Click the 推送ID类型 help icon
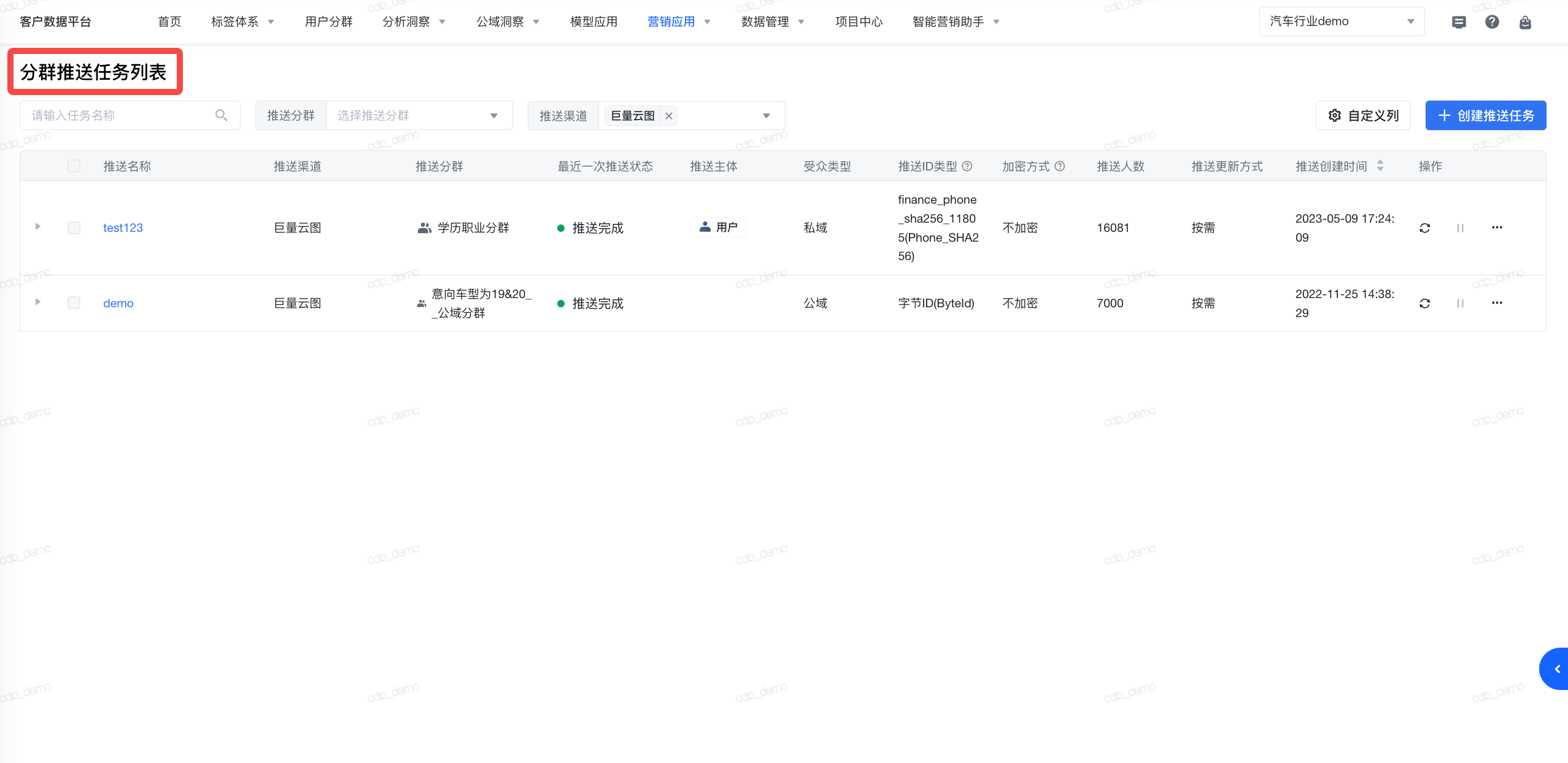1568x763 pixels. (x=967, y=166)
